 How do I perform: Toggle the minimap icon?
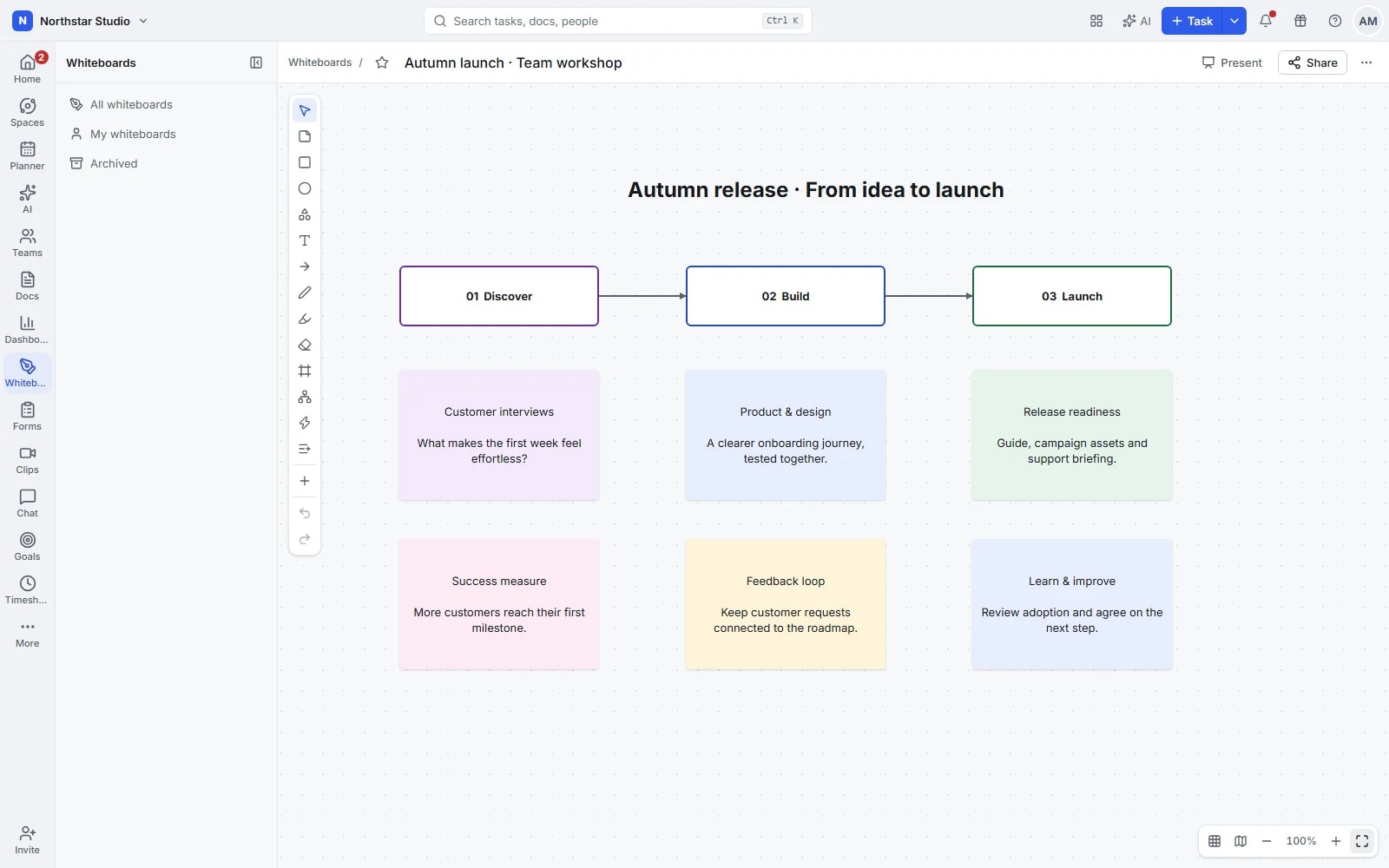(1241, 841)
